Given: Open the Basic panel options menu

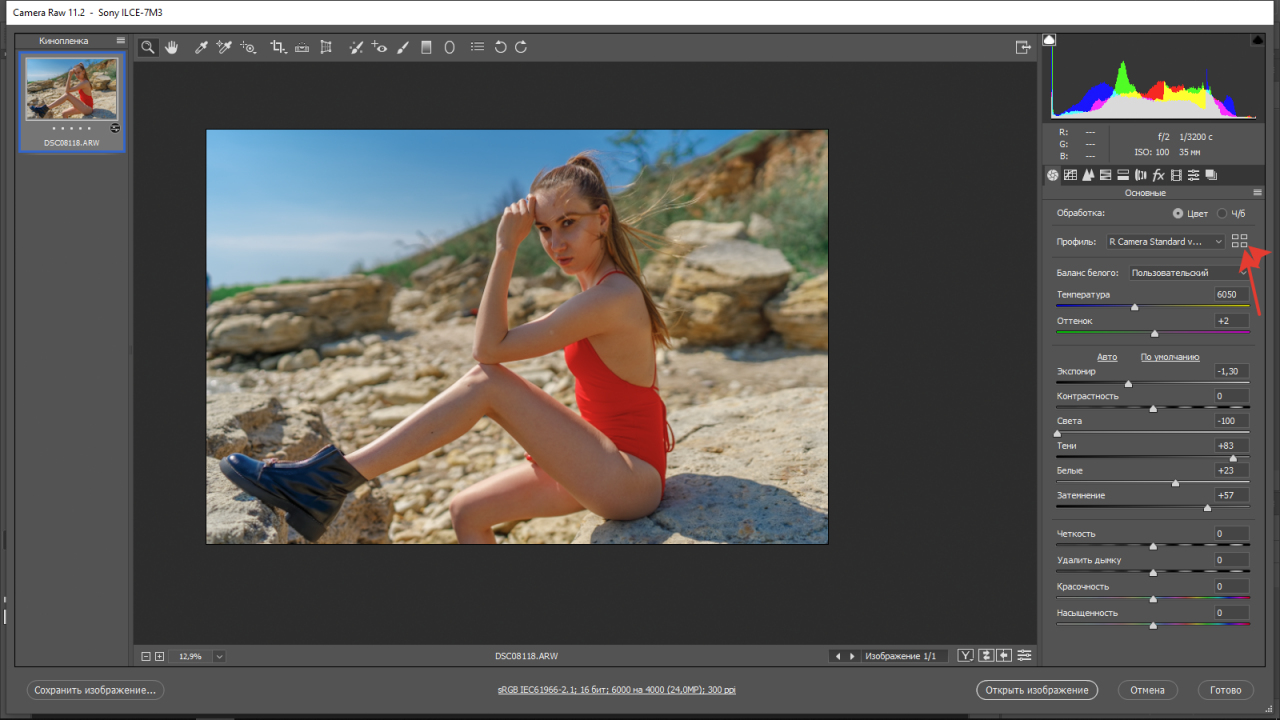Looking at the screenshot, I should tap(1257, 193).
